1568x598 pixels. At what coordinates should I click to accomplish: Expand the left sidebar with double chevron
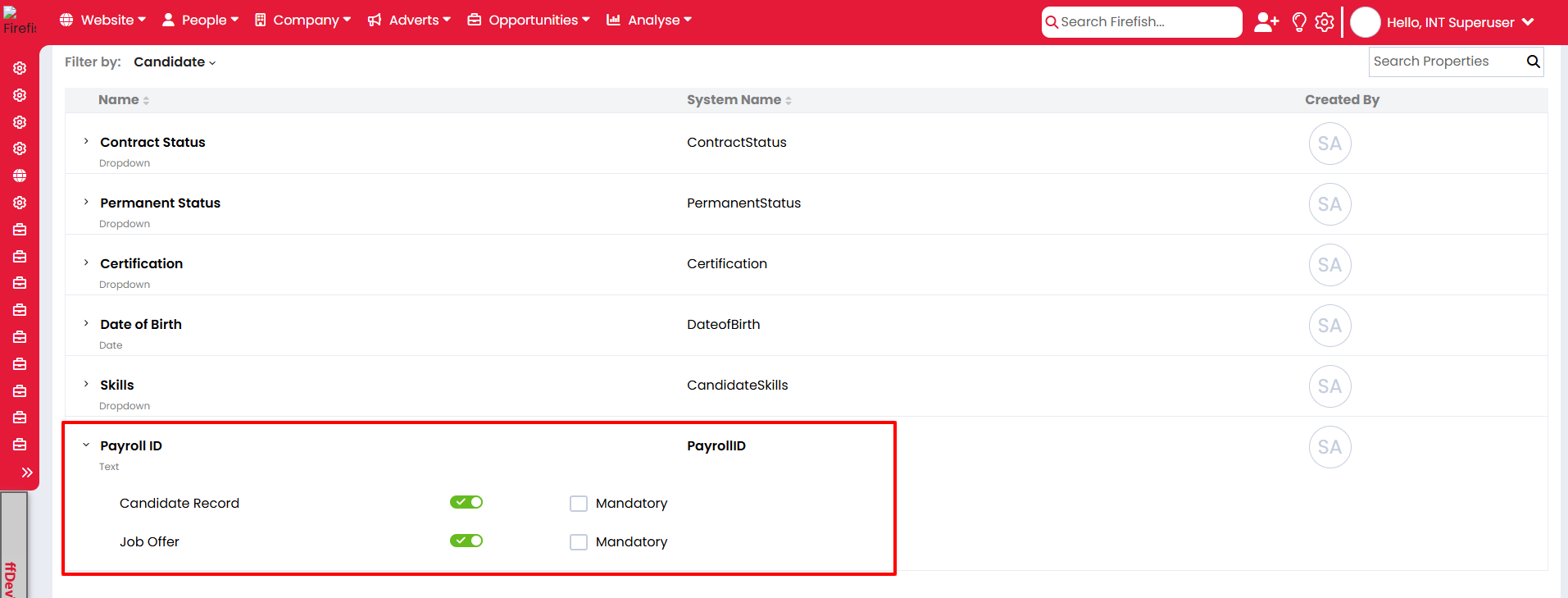[x=27, y=472]
